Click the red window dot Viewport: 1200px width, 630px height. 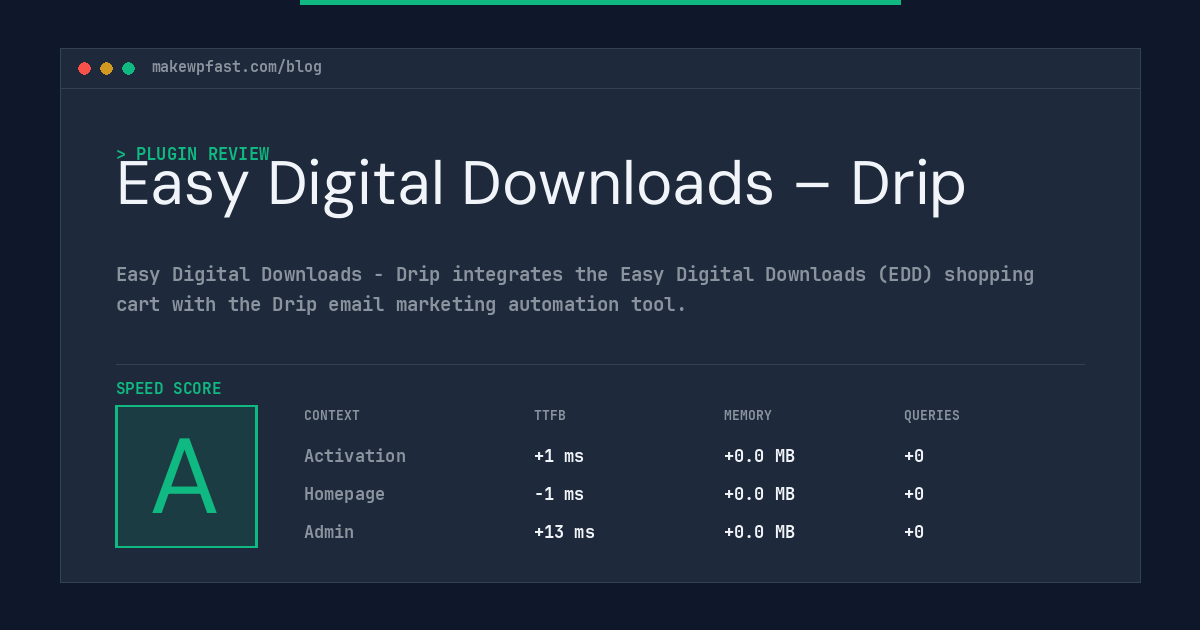click(84, 68)
